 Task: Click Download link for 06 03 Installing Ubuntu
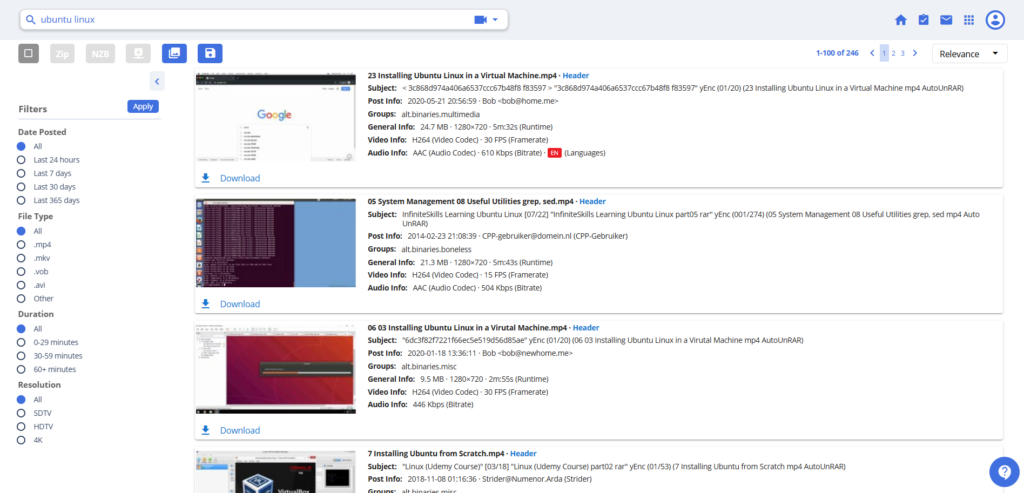(x=240, y=430)
